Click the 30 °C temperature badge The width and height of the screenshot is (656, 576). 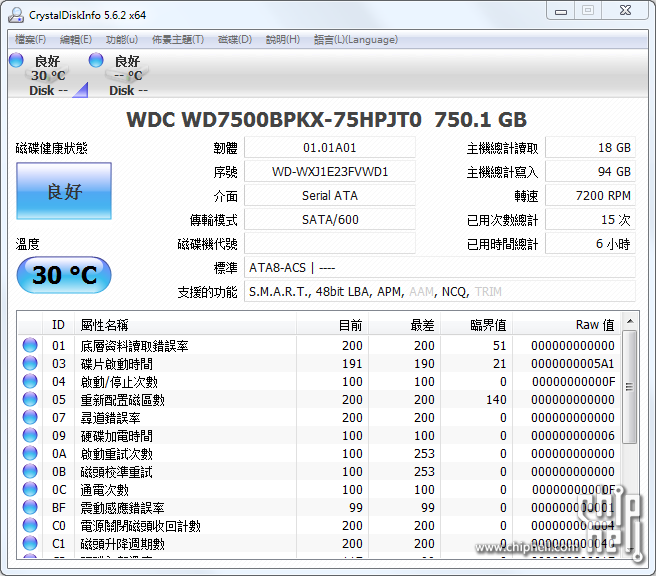click(64, 275)
